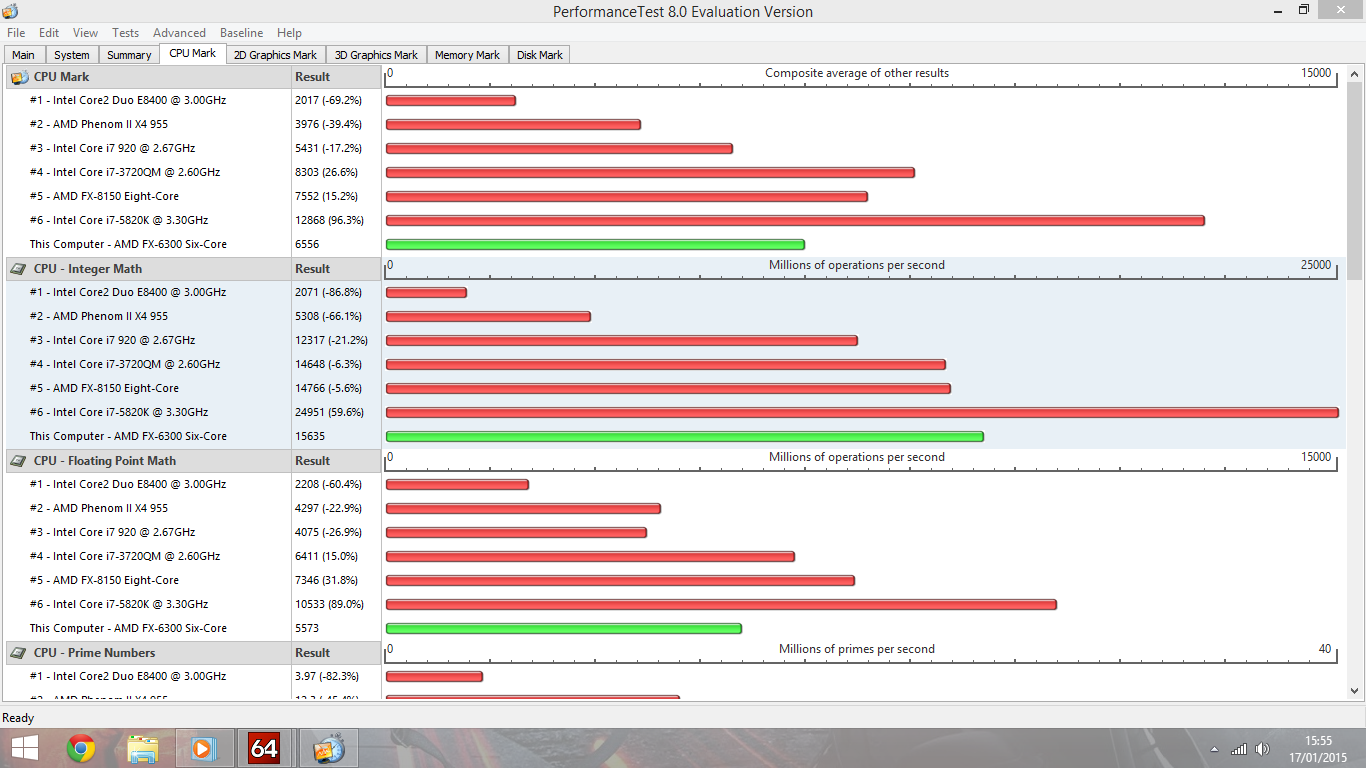Click the CPU Mark Result column header

(x=337, y=77)
